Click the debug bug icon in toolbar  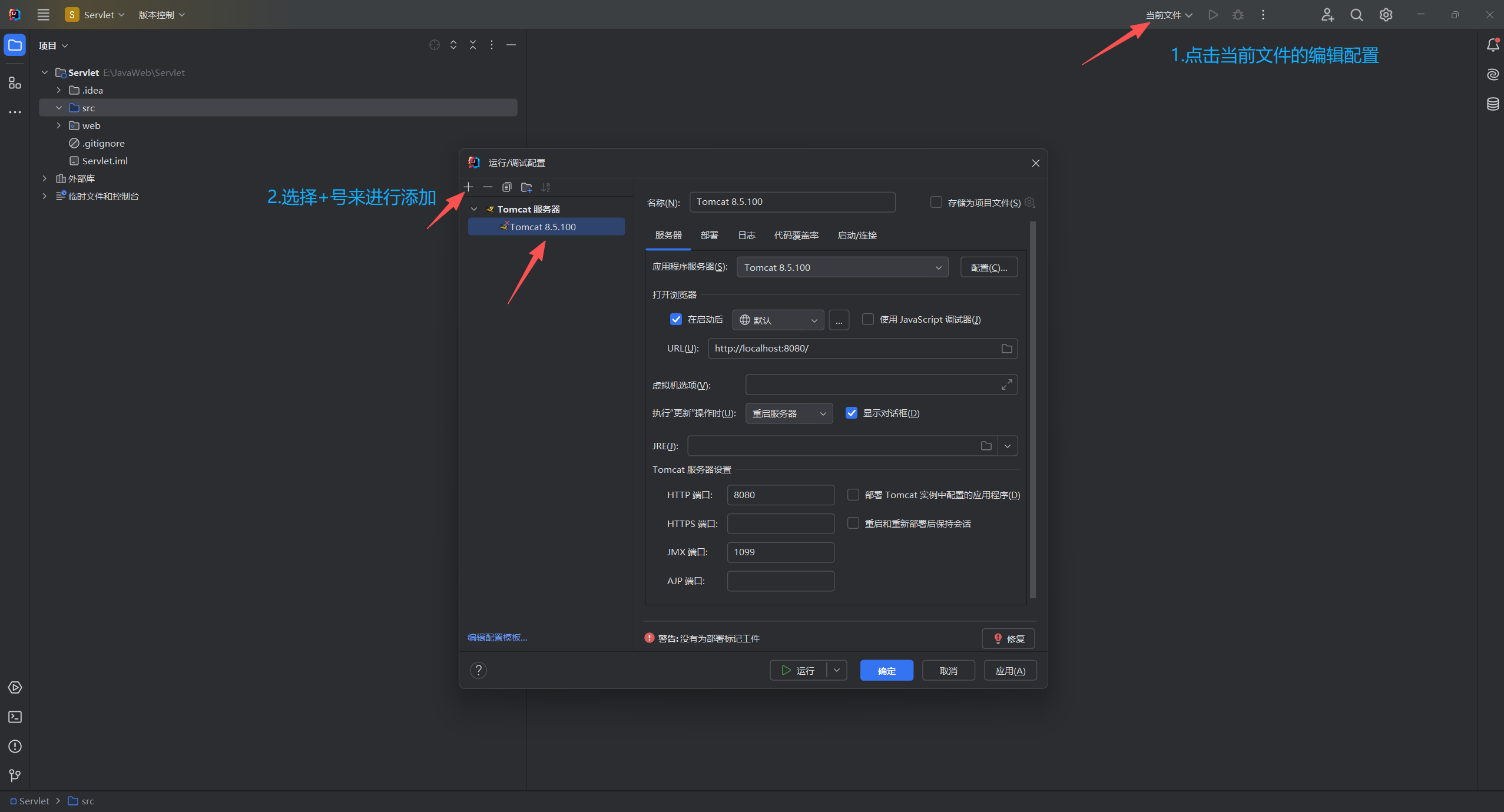[1238, 15]
